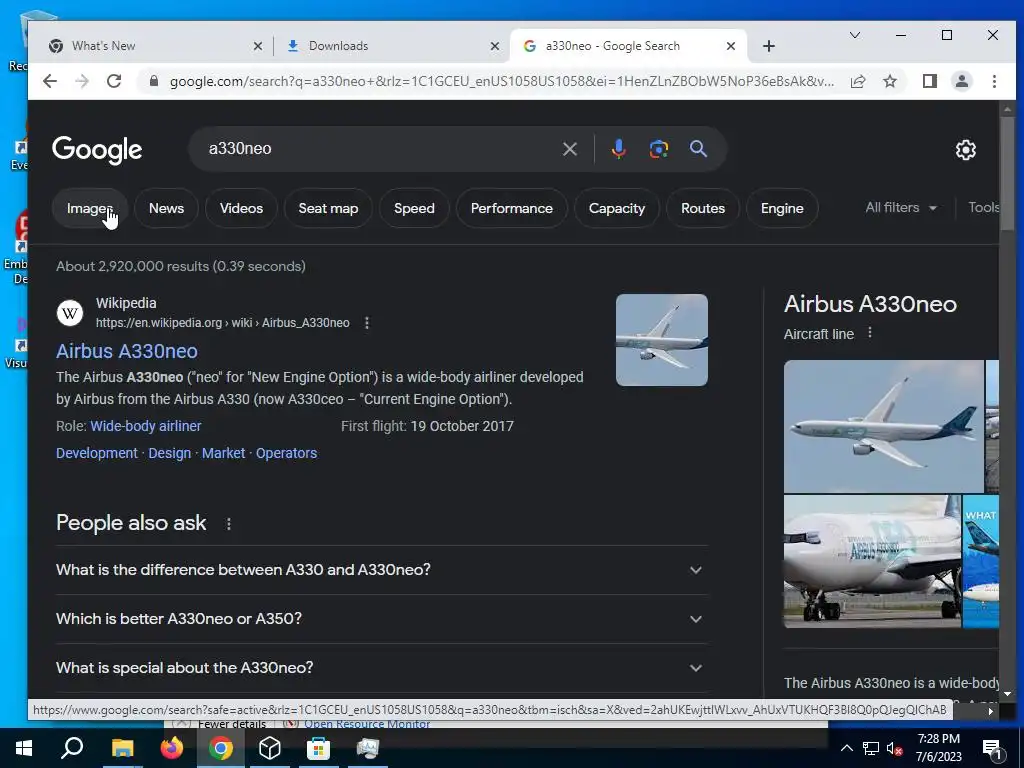Search by image with Google Lens
1024x768 pixels.
pyautogui.click(x=658, y=149)
